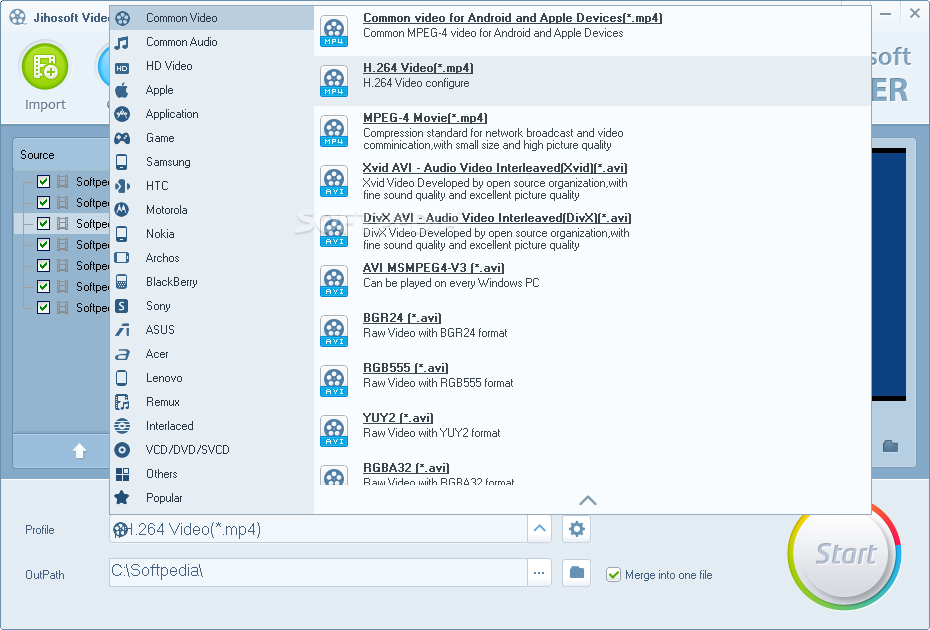This screenshot has height=630, width=930.
Task: Select the Common Audio category
Action: coord(212,42)
